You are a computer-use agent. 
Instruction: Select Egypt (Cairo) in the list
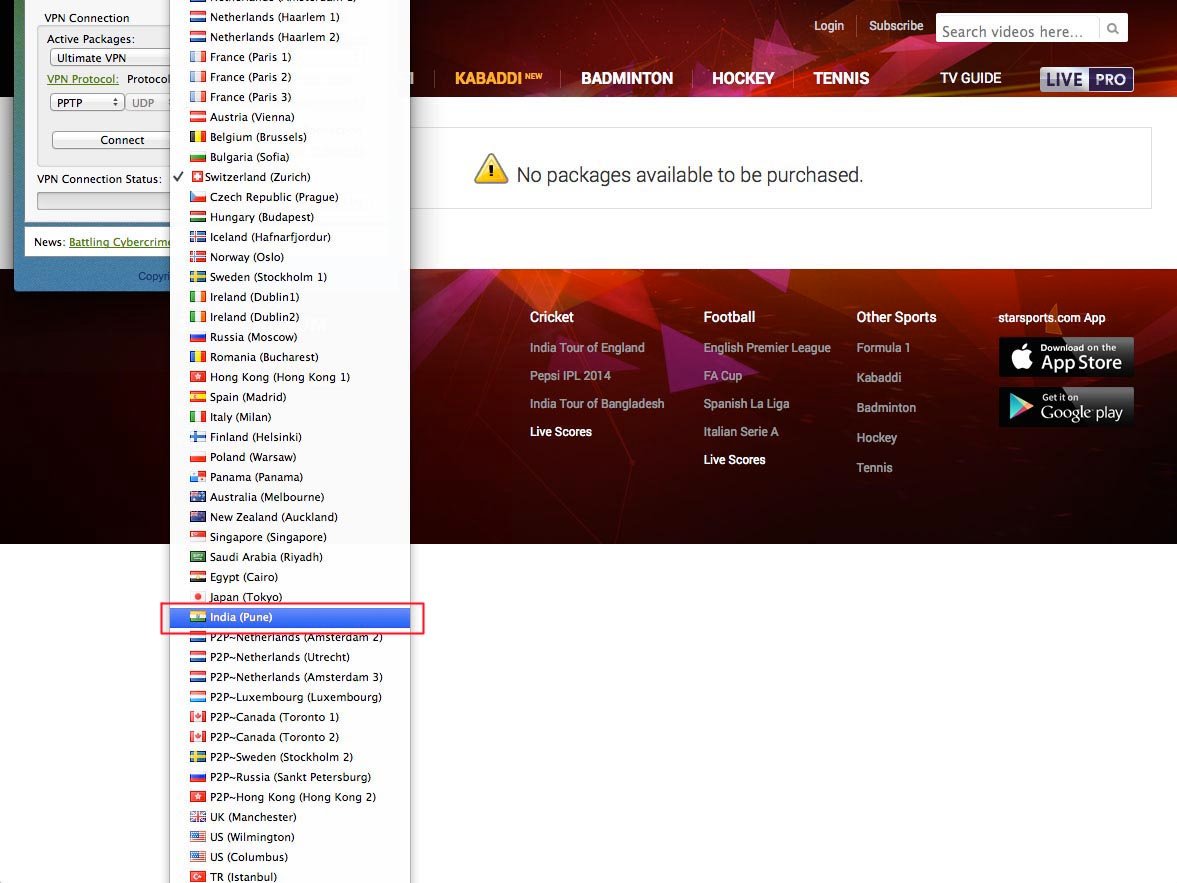(x=290, y=577)
